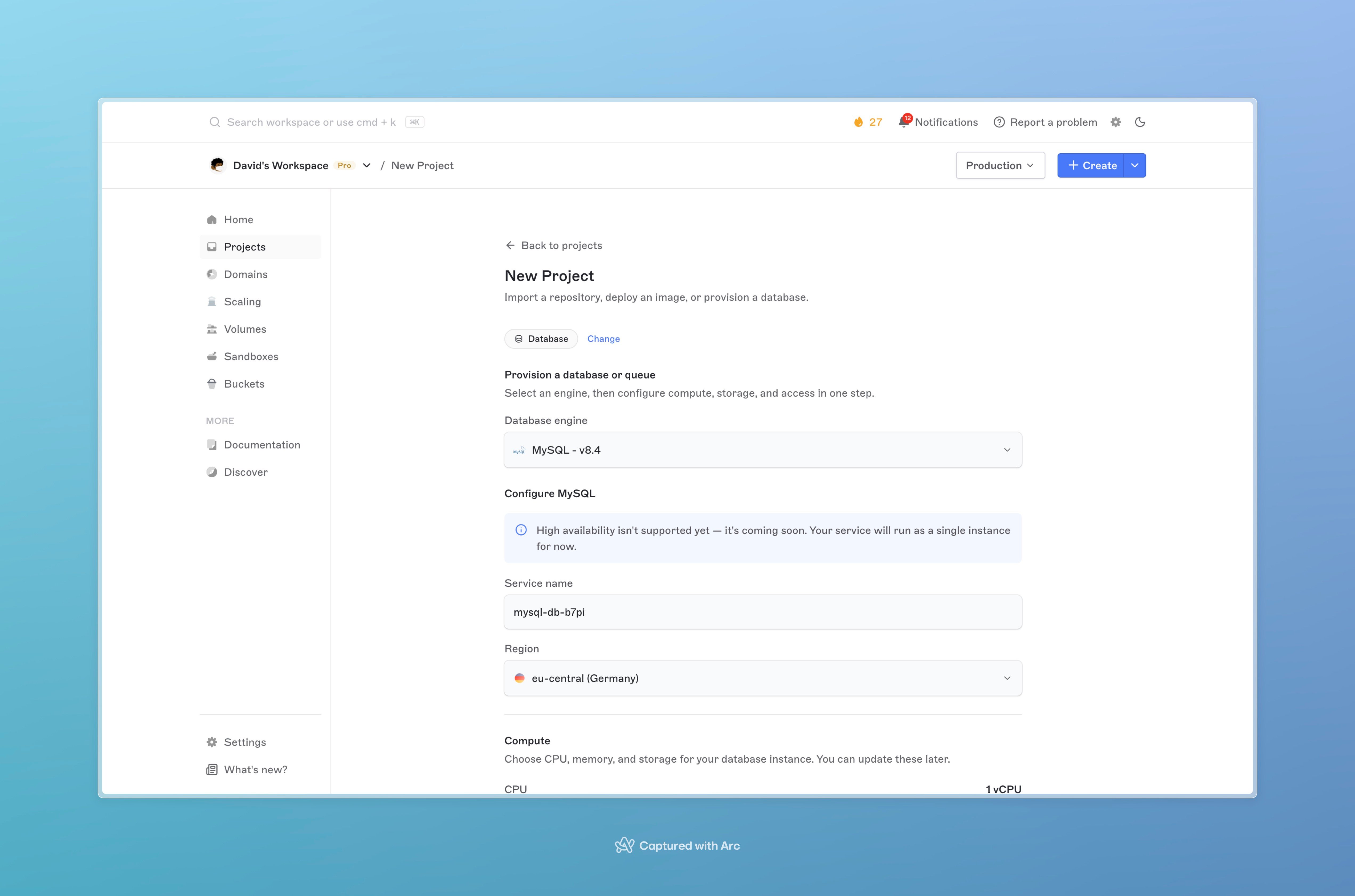Click the German flag icon in Region field

519,678
